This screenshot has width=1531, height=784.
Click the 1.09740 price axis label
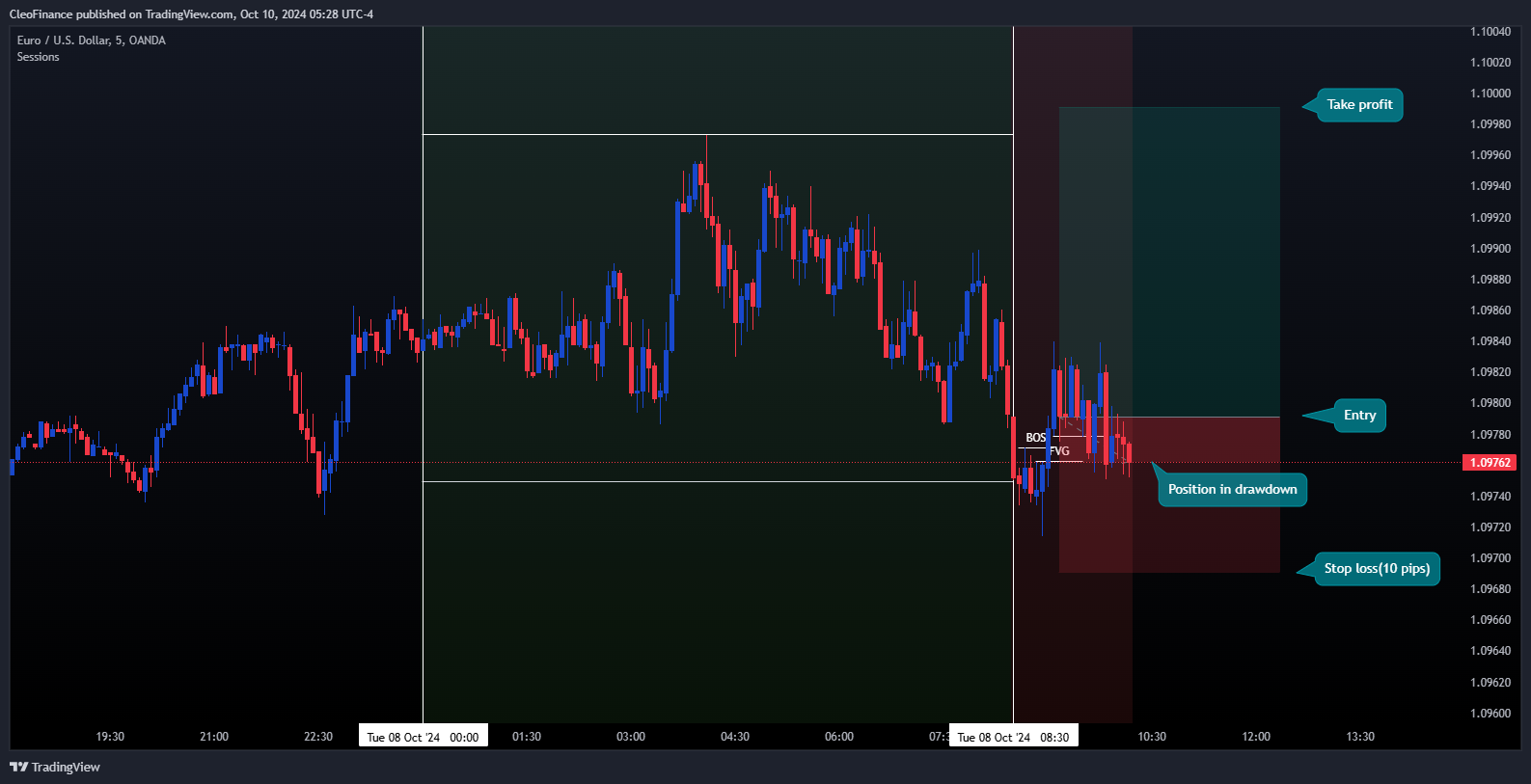click(1490, 497)
